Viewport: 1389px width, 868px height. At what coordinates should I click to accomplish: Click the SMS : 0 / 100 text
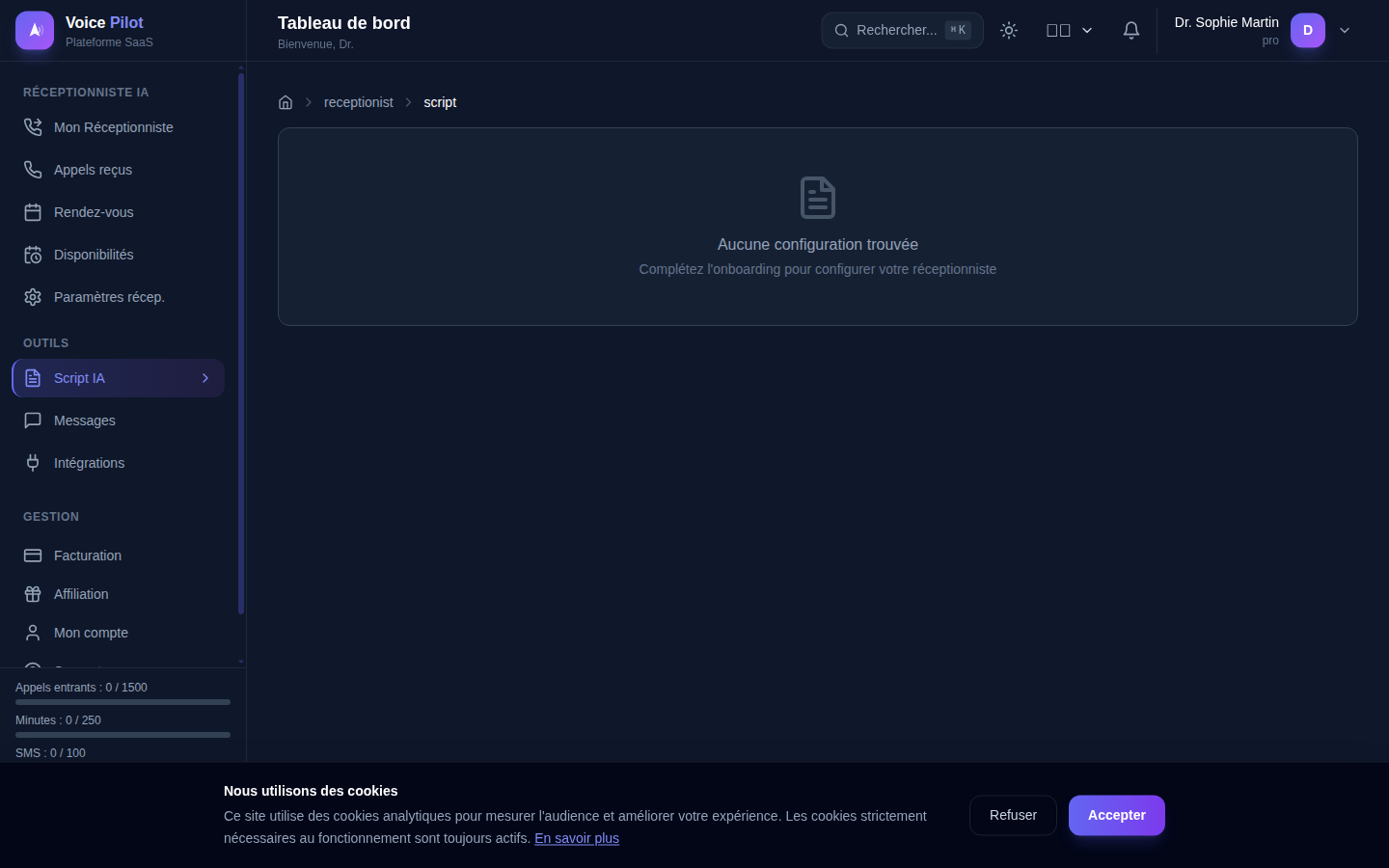pos(50,753)
